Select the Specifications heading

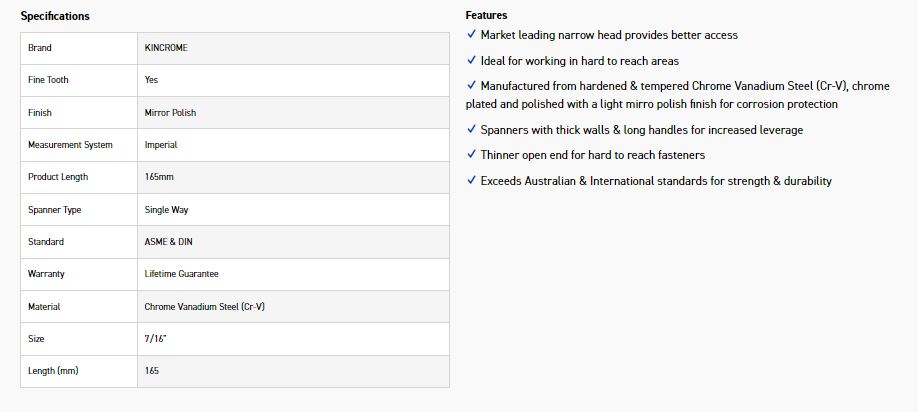pyautogui.click(x=55, y=16)
